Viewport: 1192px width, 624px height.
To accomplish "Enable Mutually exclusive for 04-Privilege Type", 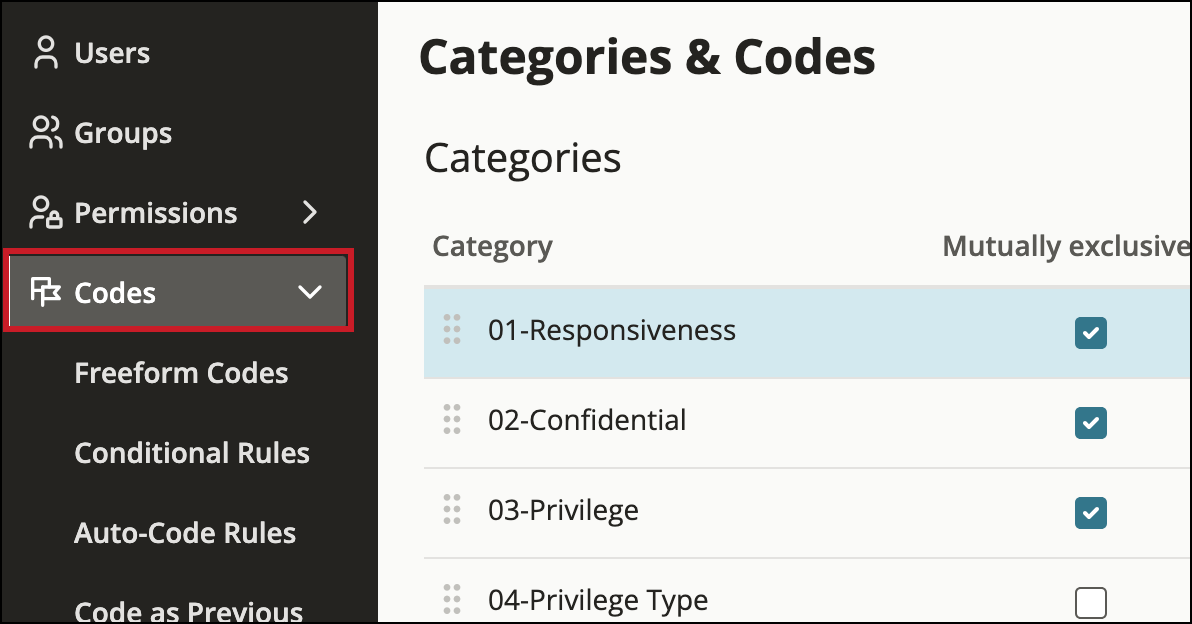I will [x=1090, y=602].
